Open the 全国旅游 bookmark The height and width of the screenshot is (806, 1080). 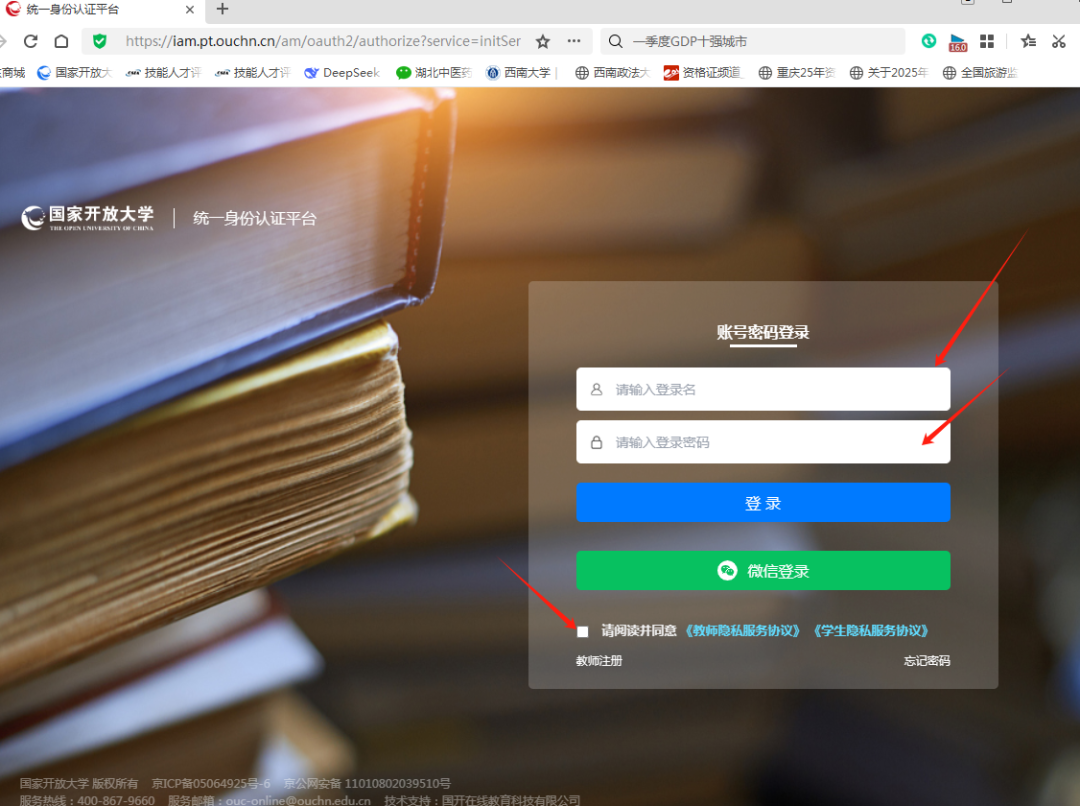[980, 72]
